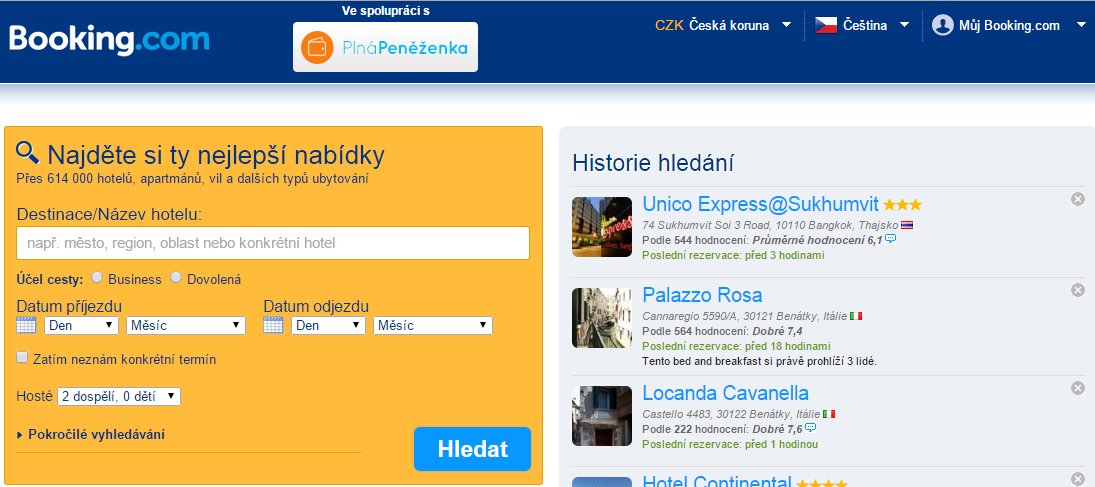Click 'Průměrné hodnocení 6,1' rating text

pos(817,240)
